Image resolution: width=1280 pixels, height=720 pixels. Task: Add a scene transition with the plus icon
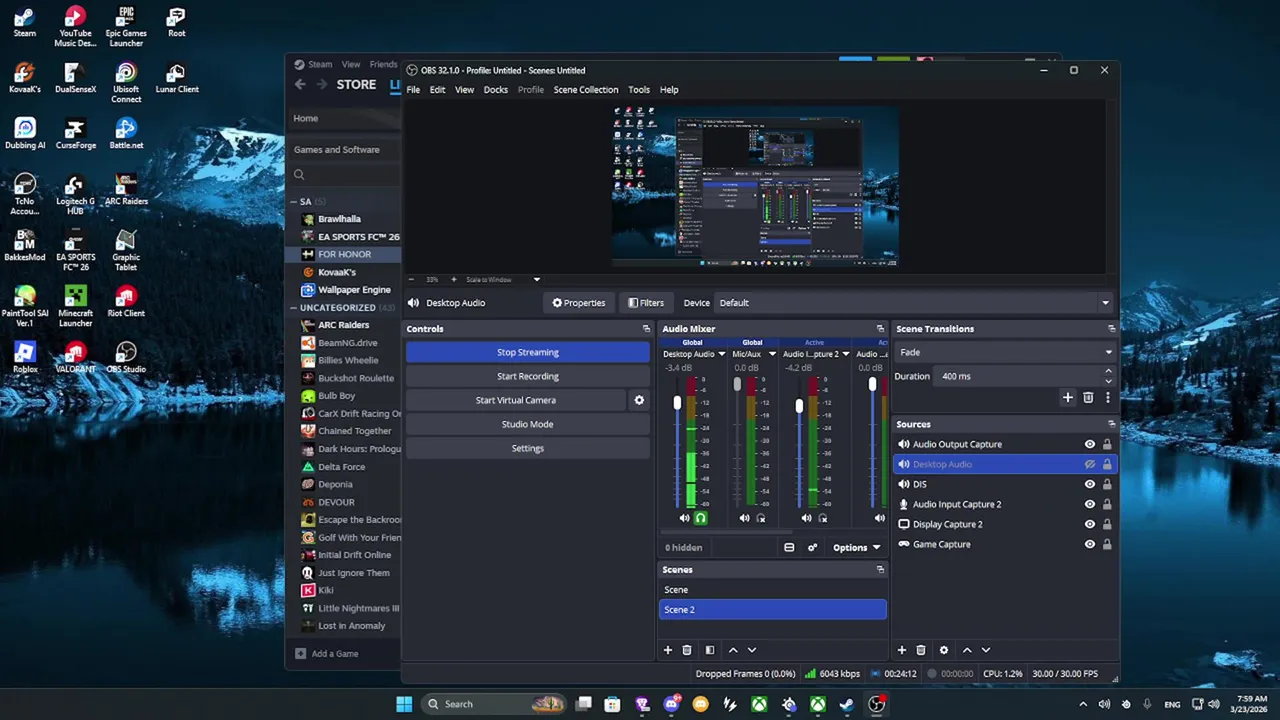(1068, 398)
